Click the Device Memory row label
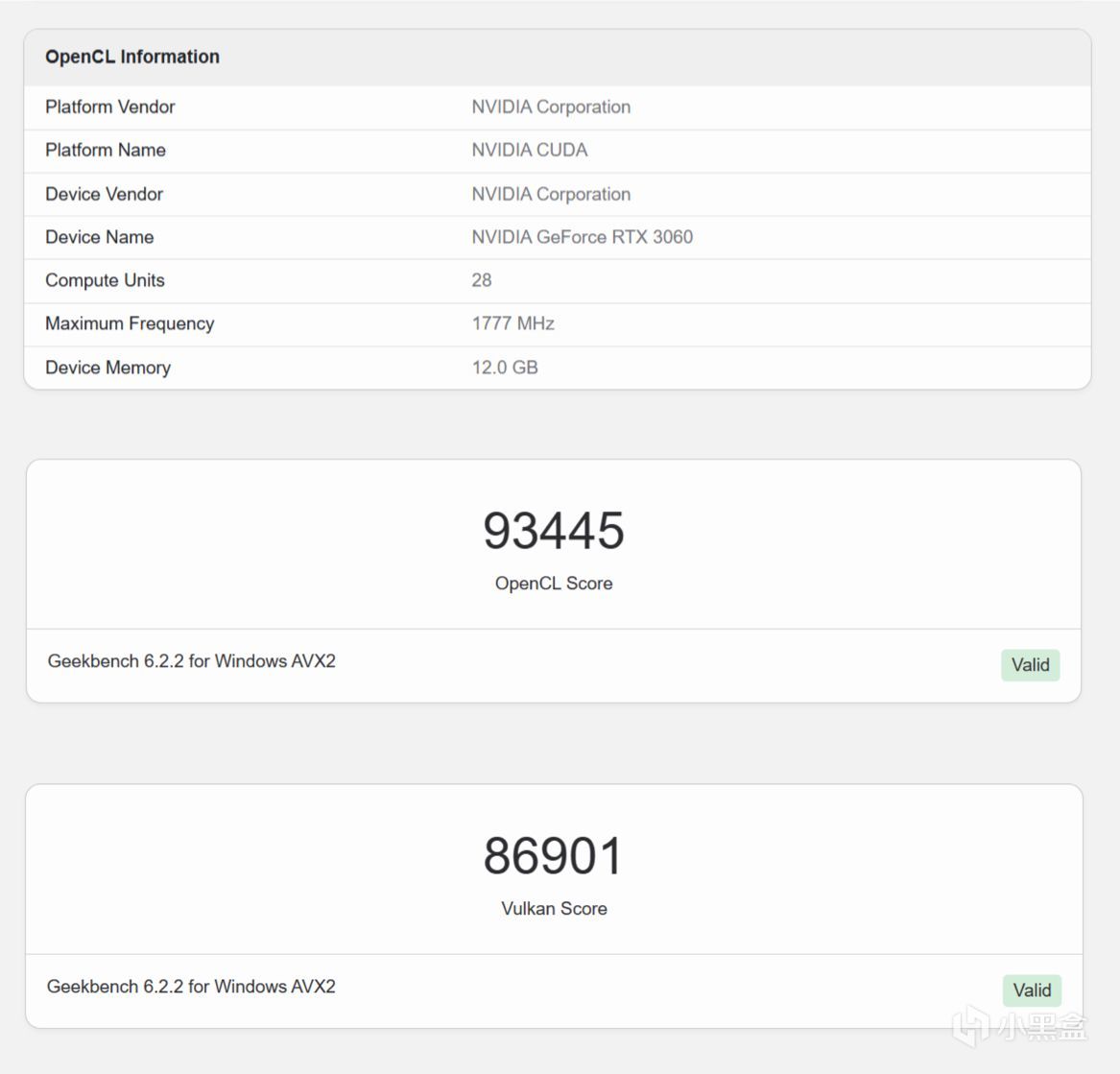Viewport: 1120px width, 1074px height. coord(107,368)
